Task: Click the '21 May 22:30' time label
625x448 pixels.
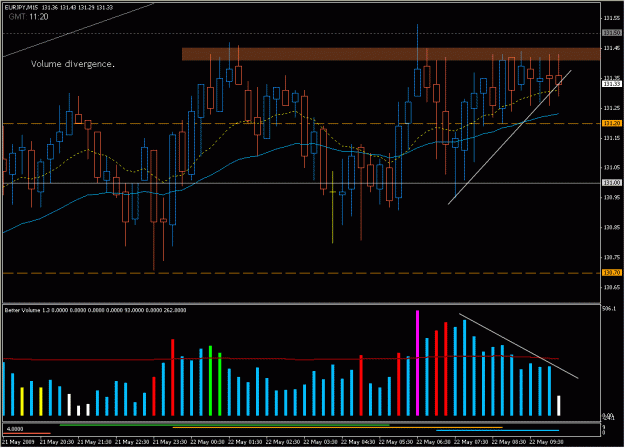Action: point(132,442)
